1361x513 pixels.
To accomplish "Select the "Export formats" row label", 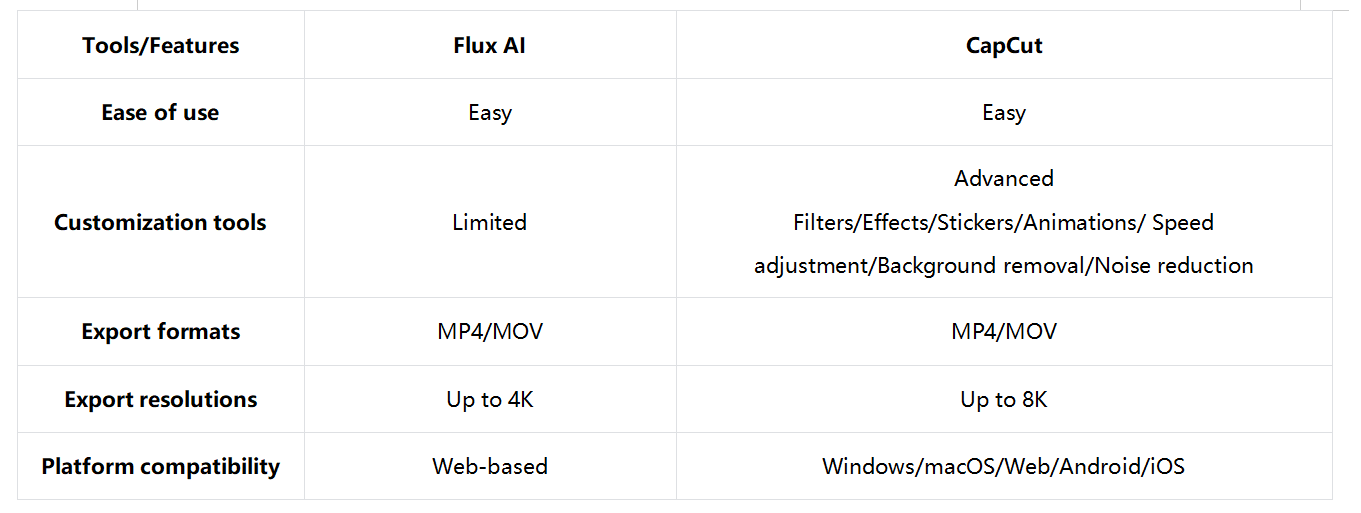I will [160, 331].
